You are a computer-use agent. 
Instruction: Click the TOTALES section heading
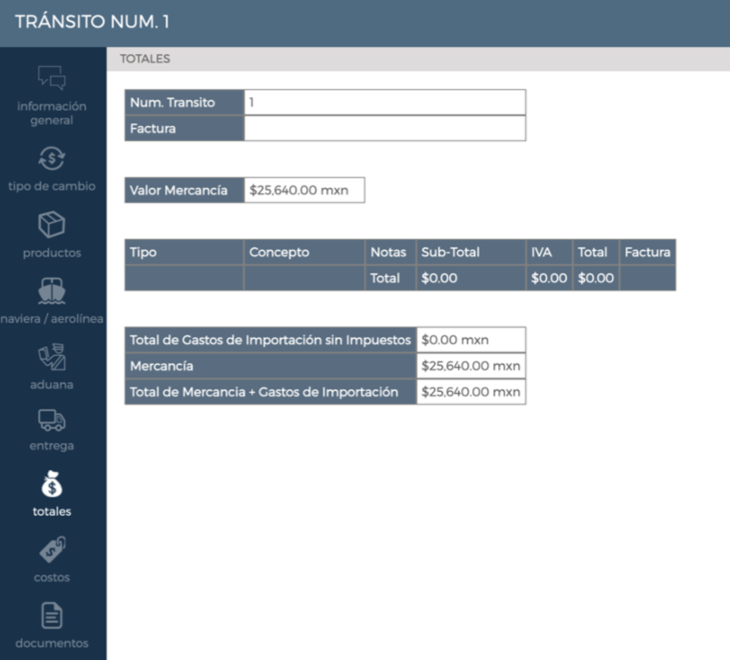tap(145, 59)
